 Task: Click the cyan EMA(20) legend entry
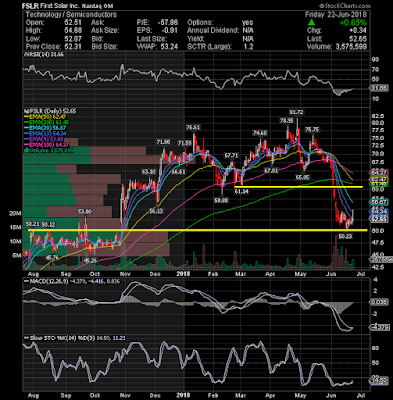[45, 128]
